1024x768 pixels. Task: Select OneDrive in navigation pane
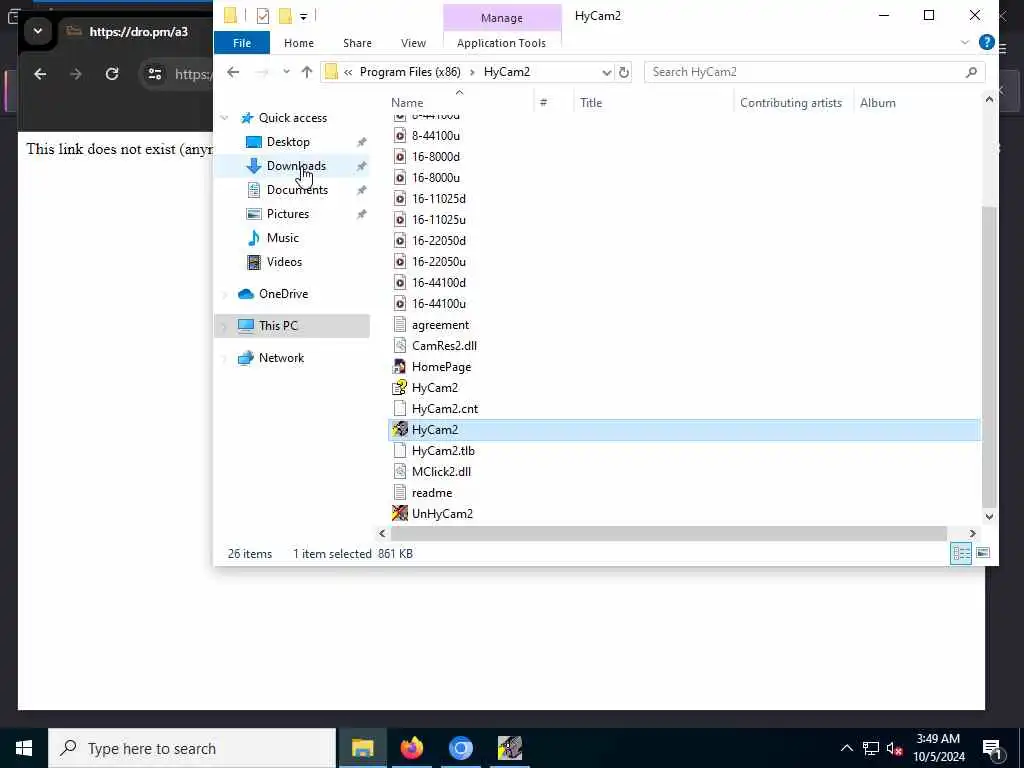click(x=283, y=294)
